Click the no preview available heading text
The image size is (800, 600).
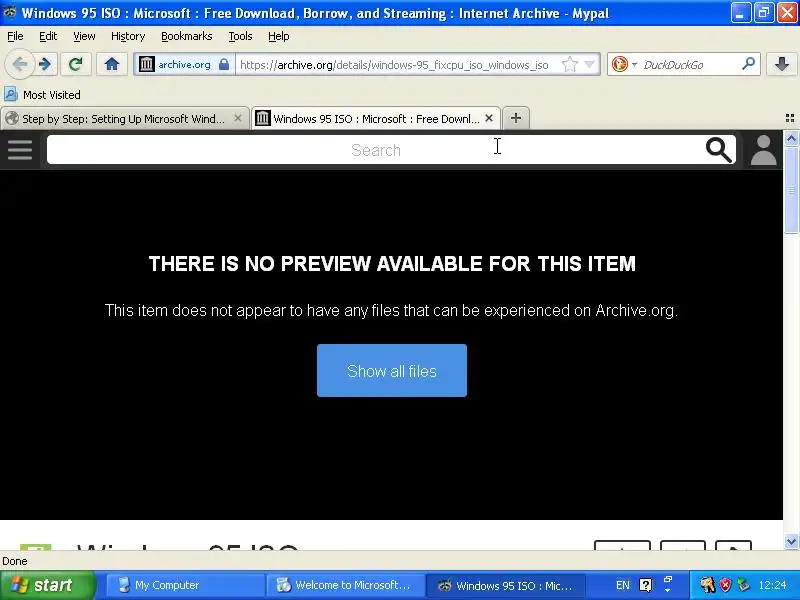coord(392,264)
